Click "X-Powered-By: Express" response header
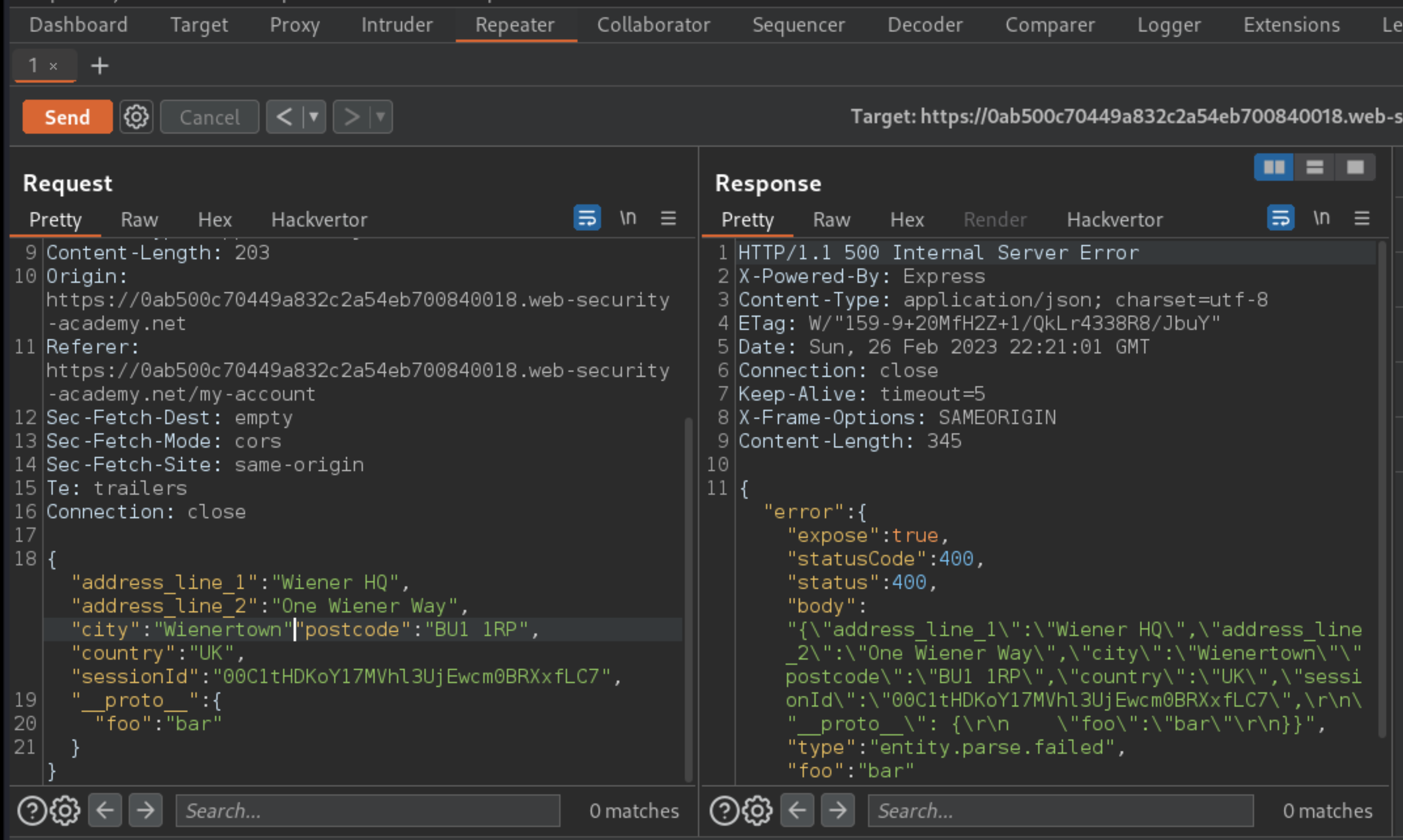The height and width of the screenshot is (840, 1403). 861,277
